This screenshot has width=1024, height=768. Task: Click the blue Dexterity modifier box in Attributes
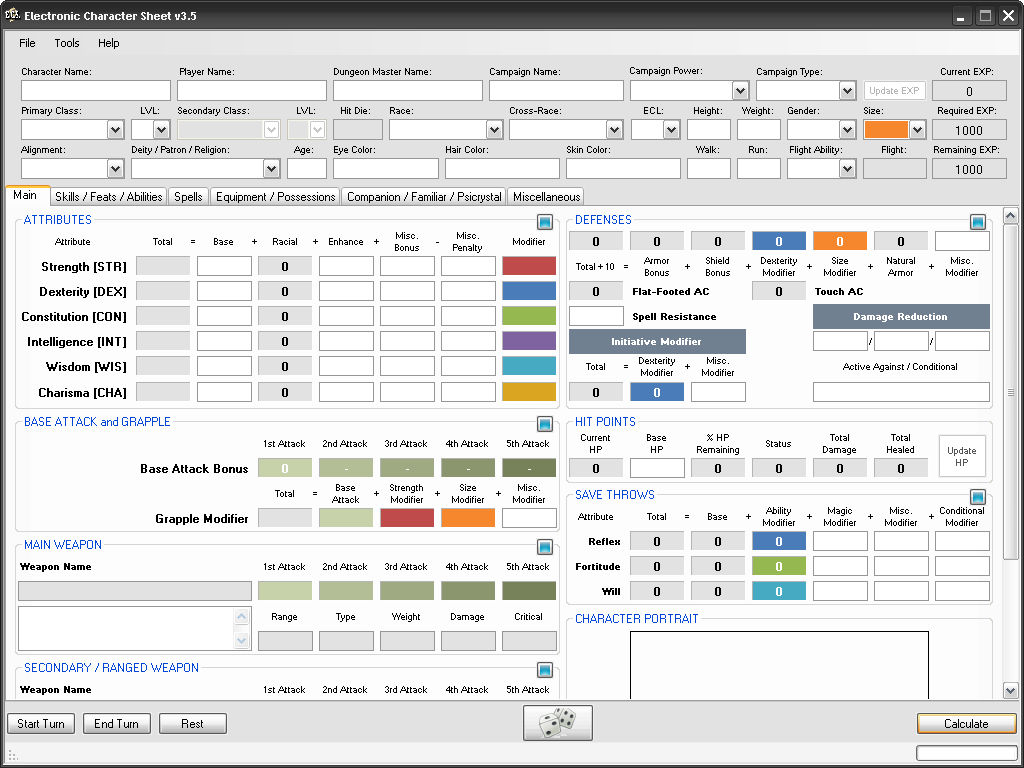(x=529, y=291)
